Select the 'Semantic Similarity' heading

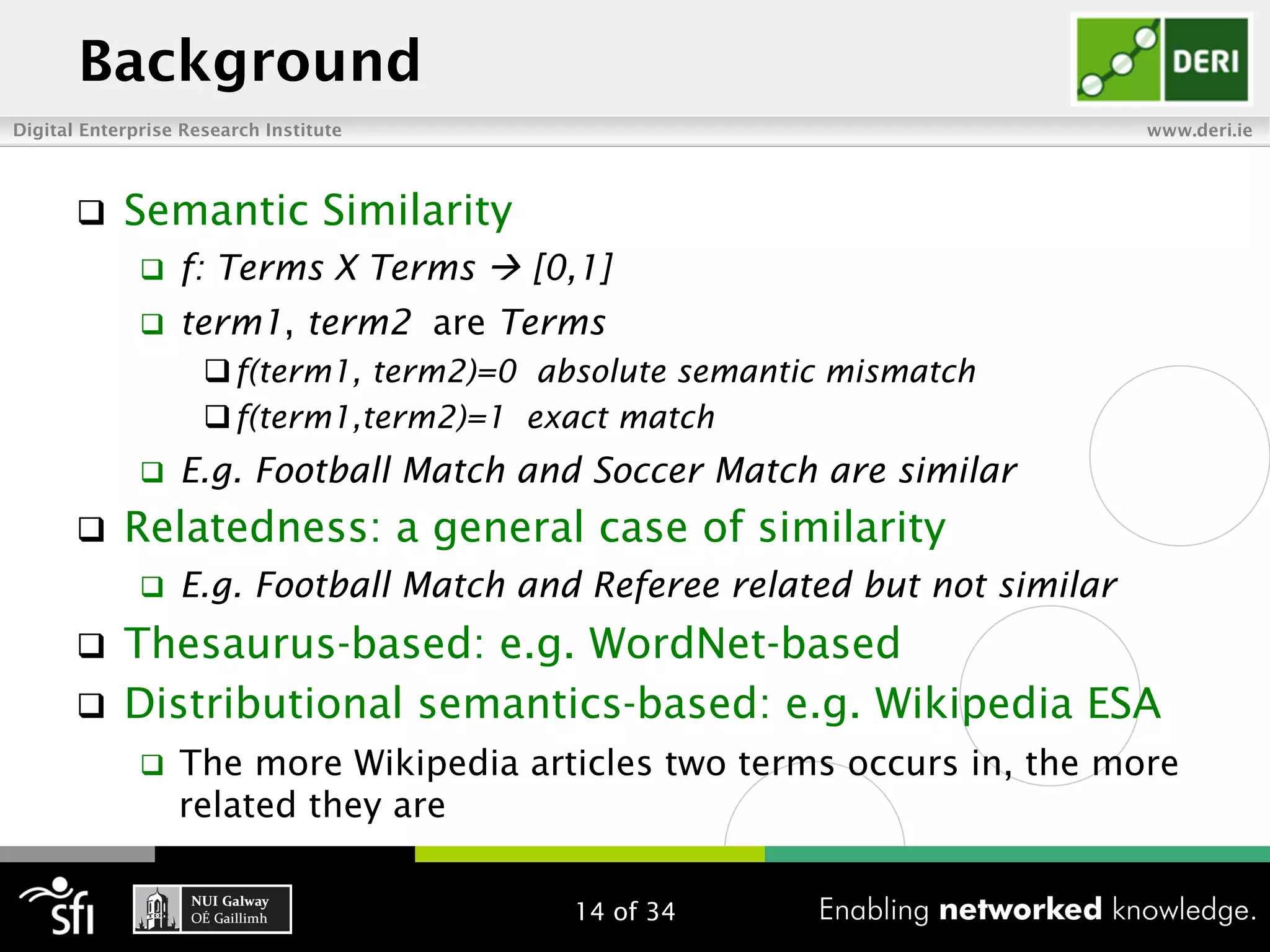(x=318, y=210)
